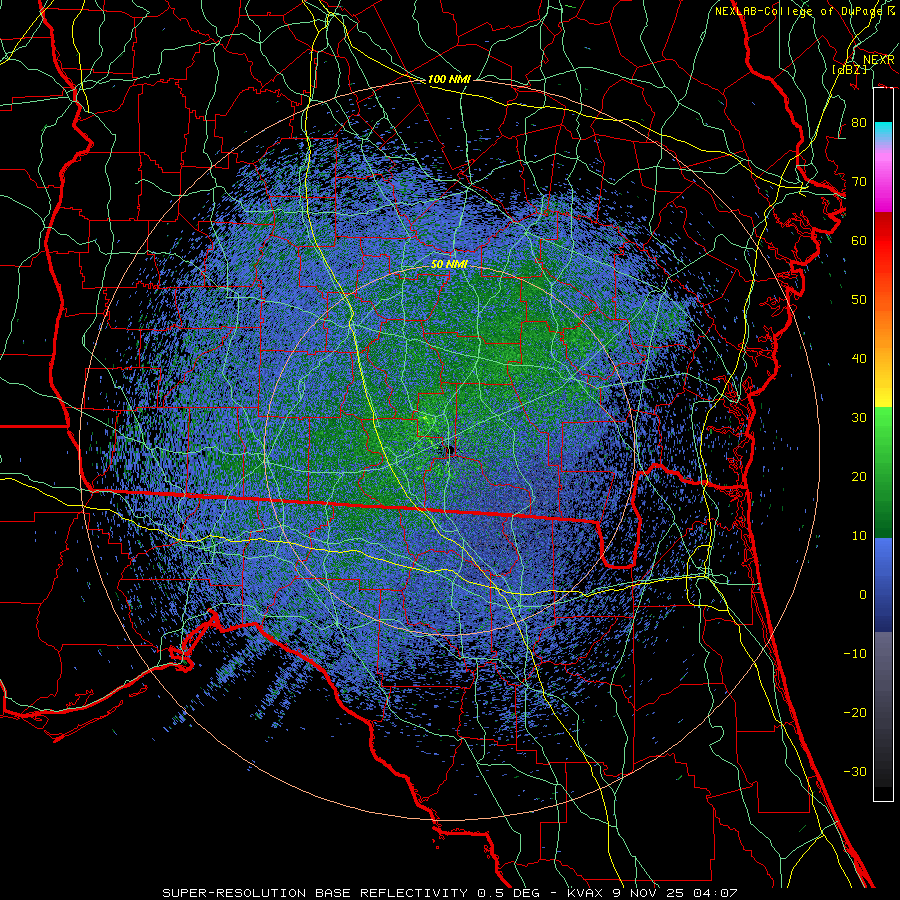Click the 50 NMI range ring label
Image resolution: width=900 pixels, height=900 pixels.
pos(449,264)
